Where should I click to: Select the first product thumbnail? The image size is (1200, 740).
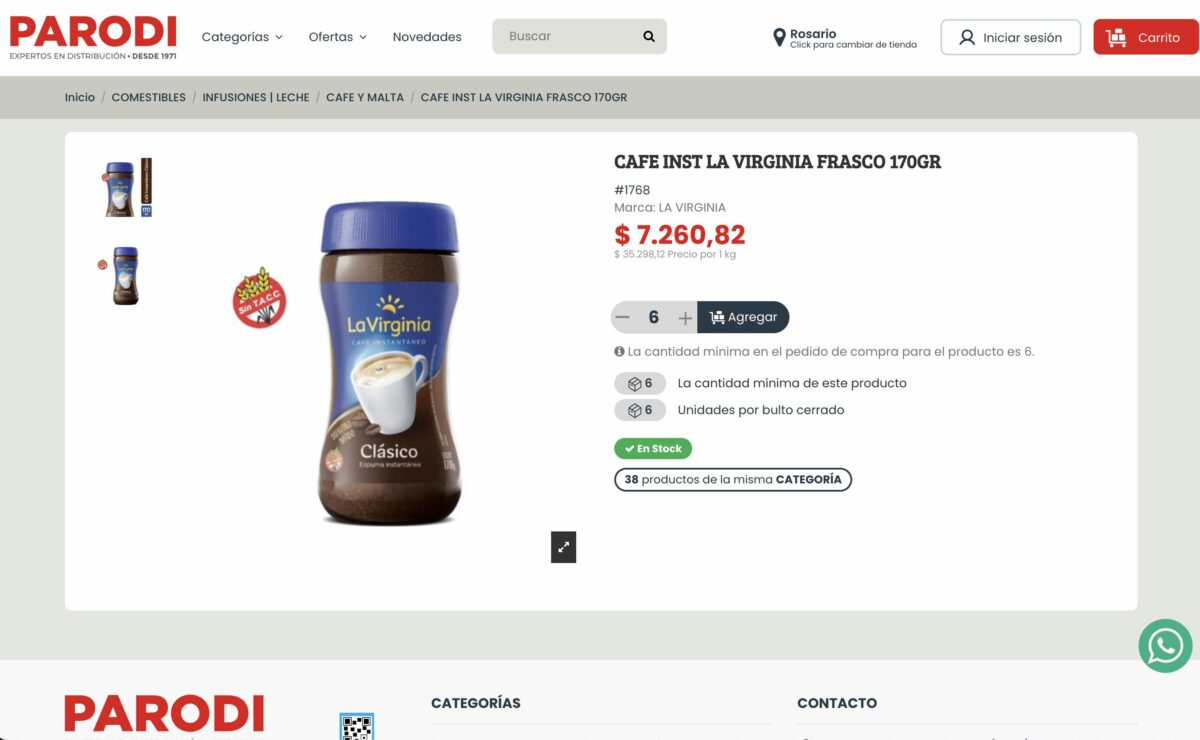(x=127, y=187)
